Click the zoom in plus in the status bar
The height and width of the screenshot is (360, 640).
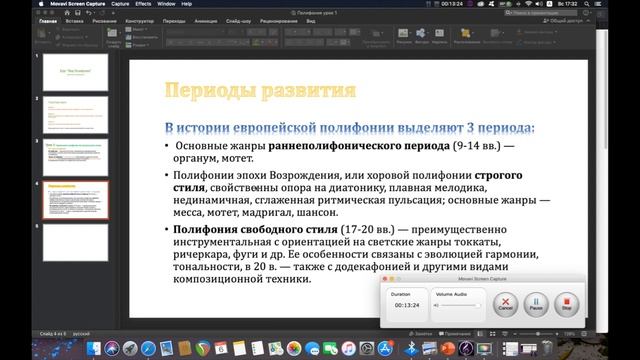pos(557,334)
